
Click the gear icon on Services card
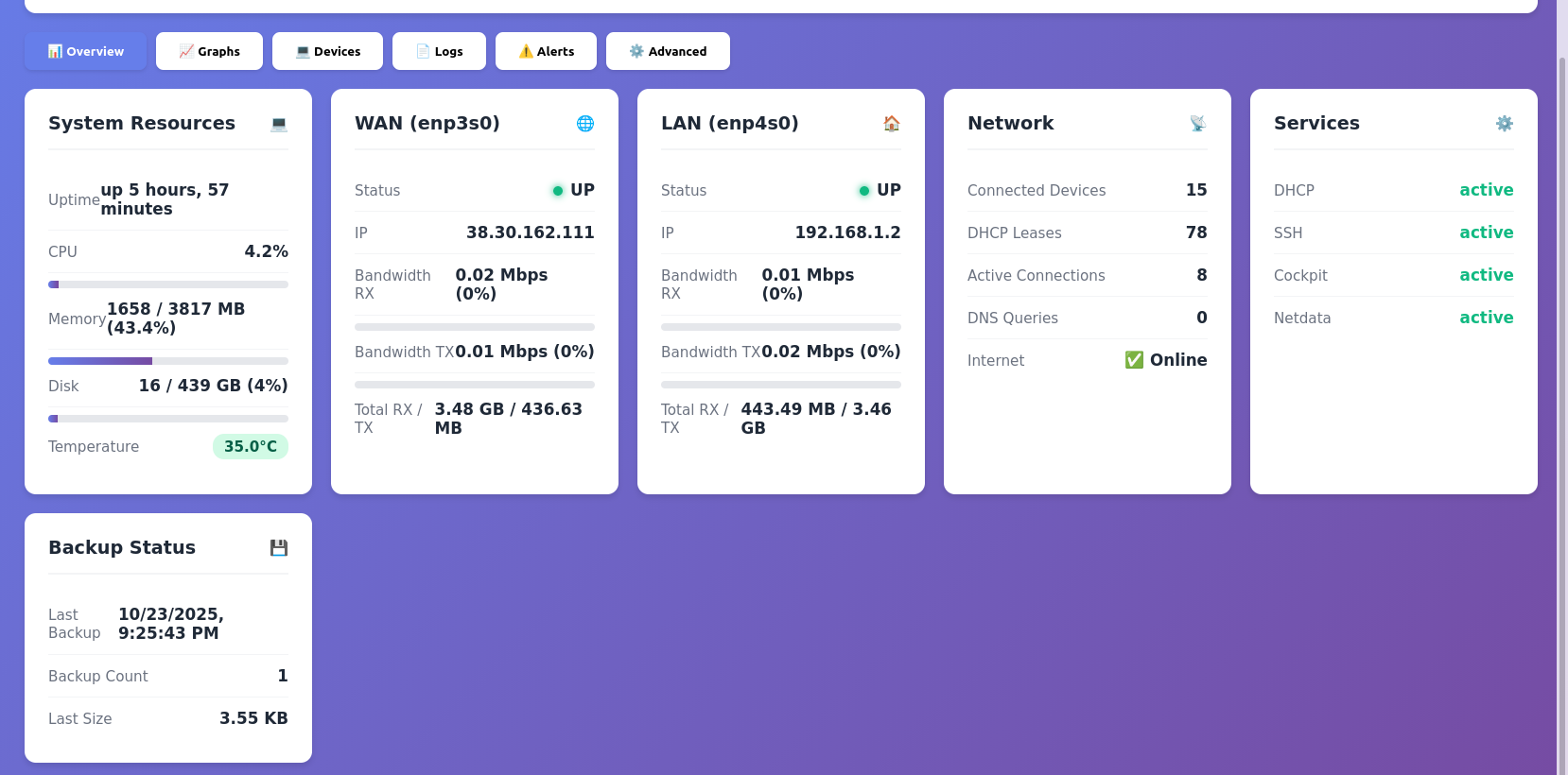pyautogui.click(x=1505, y=124)
